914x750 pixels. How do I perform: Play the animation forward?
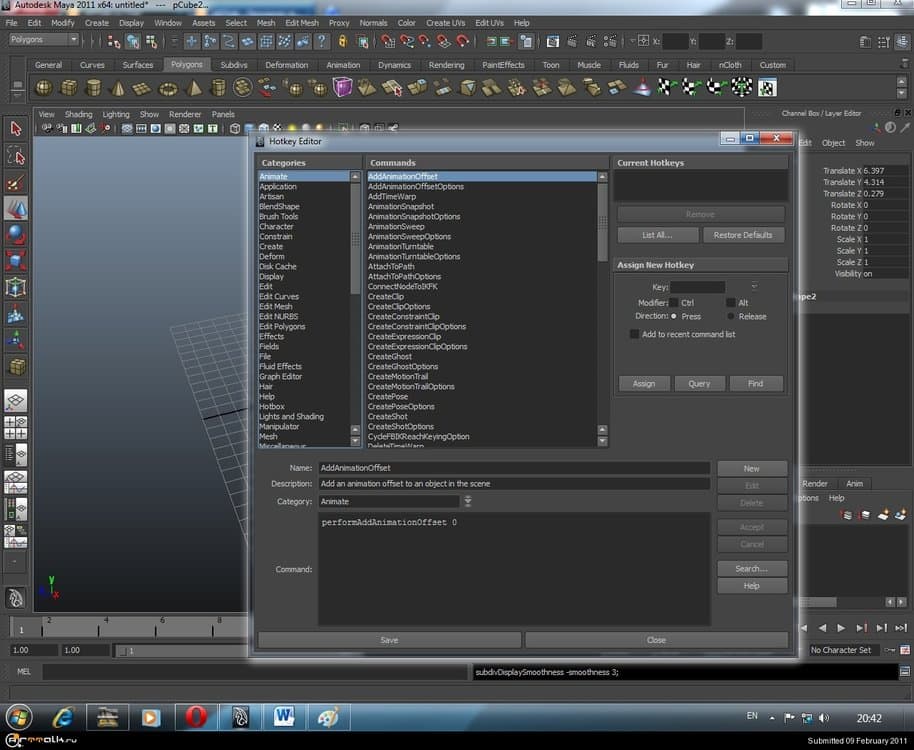pos(841,628)
